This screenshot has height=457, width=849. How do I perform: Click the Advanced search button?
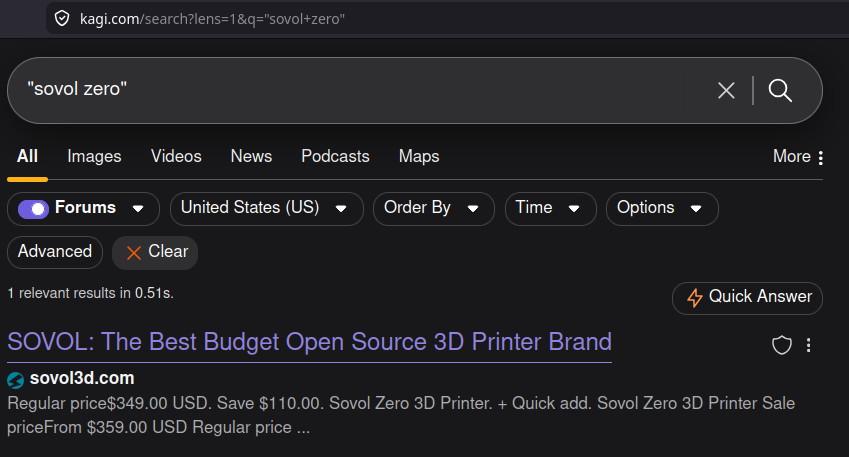pyautogui.click(x=55, y=252)
